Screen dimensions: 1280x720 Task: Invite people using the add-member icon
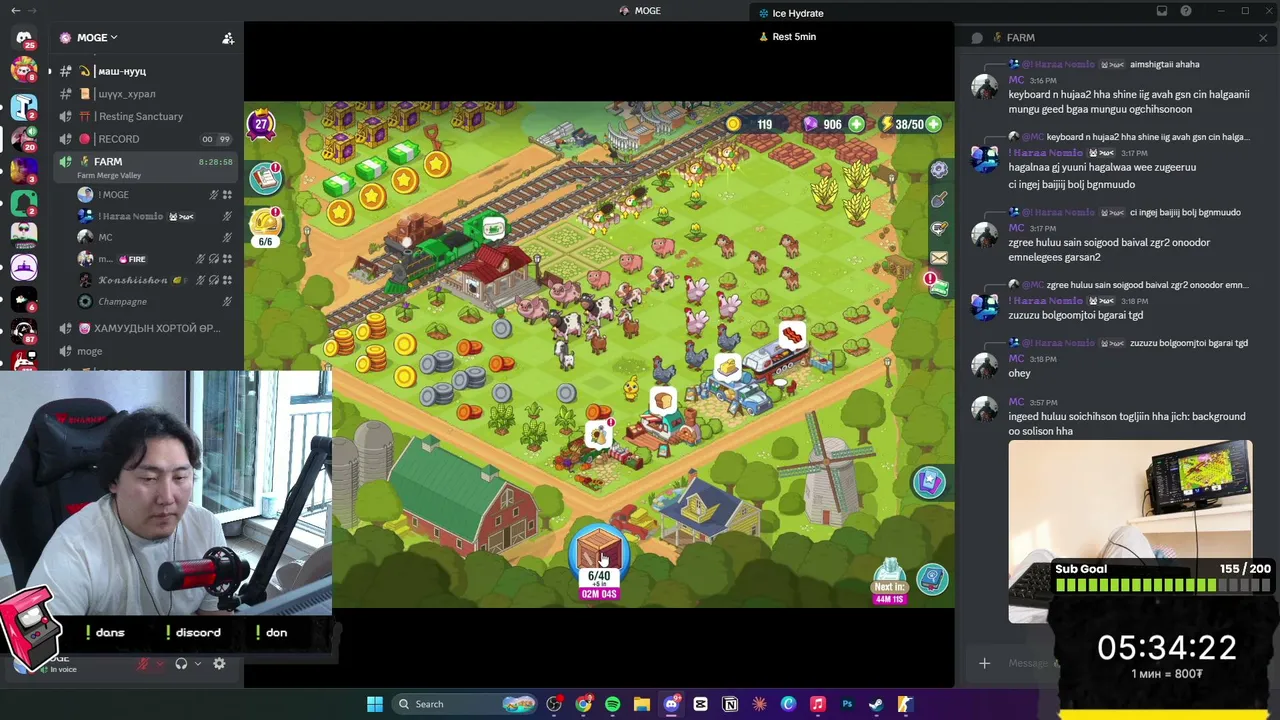[x=228, y=38]
